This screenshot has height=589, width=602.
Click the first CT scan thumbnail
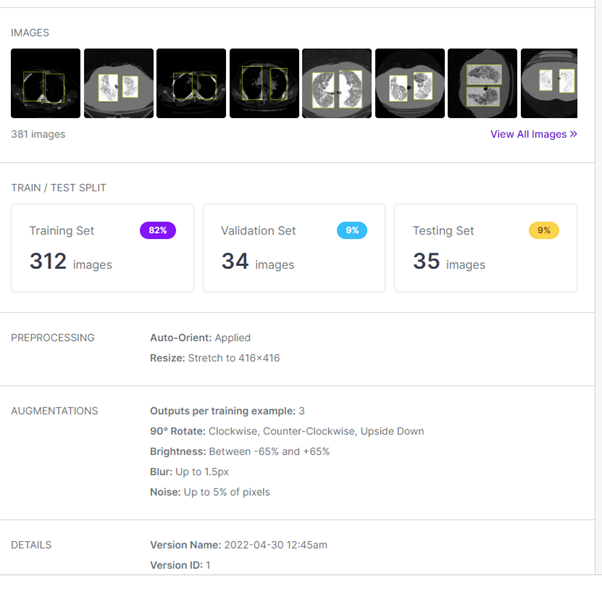(45, 84)
